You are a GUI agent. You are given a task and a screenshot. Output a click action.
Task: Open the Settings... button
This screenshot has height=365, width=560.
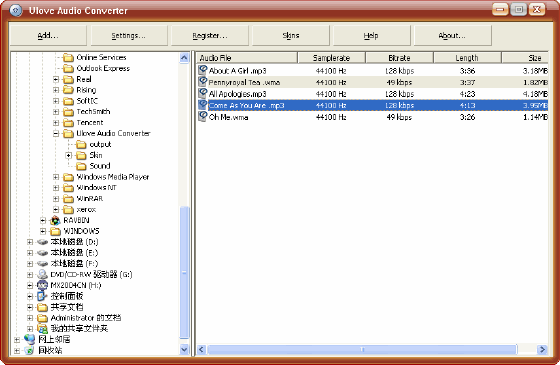coord(129,35)
